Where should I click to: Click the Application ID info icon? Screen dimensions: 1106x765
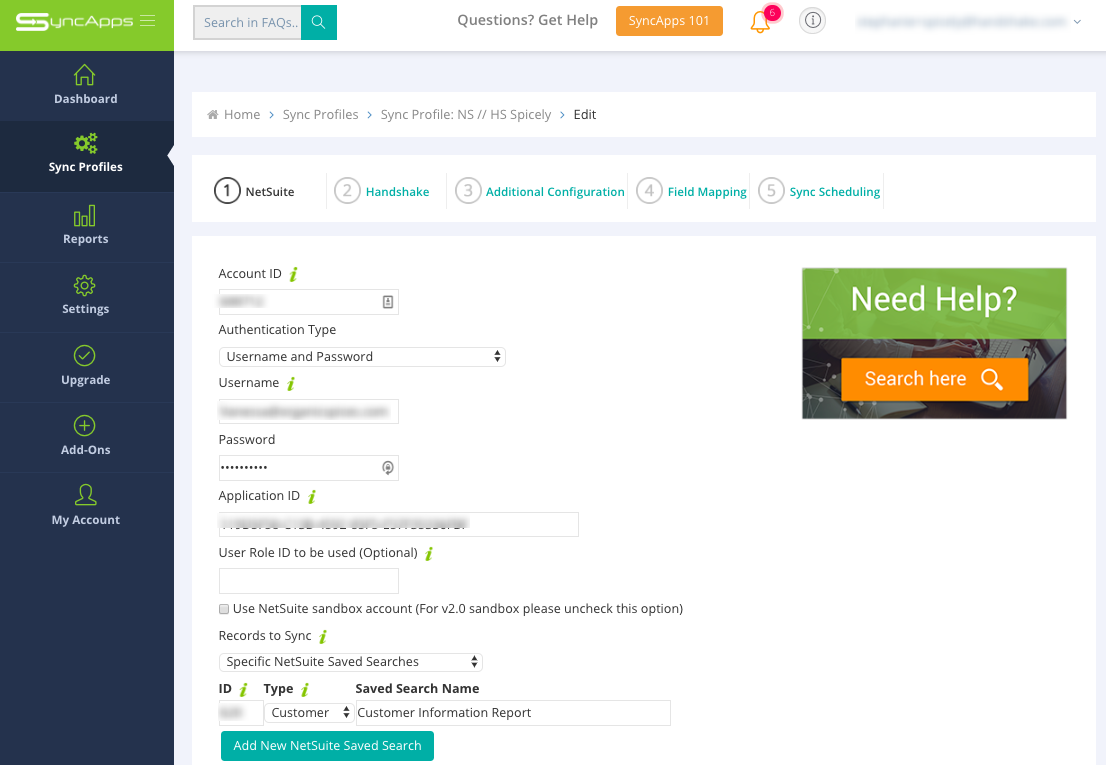click(312, 496)
